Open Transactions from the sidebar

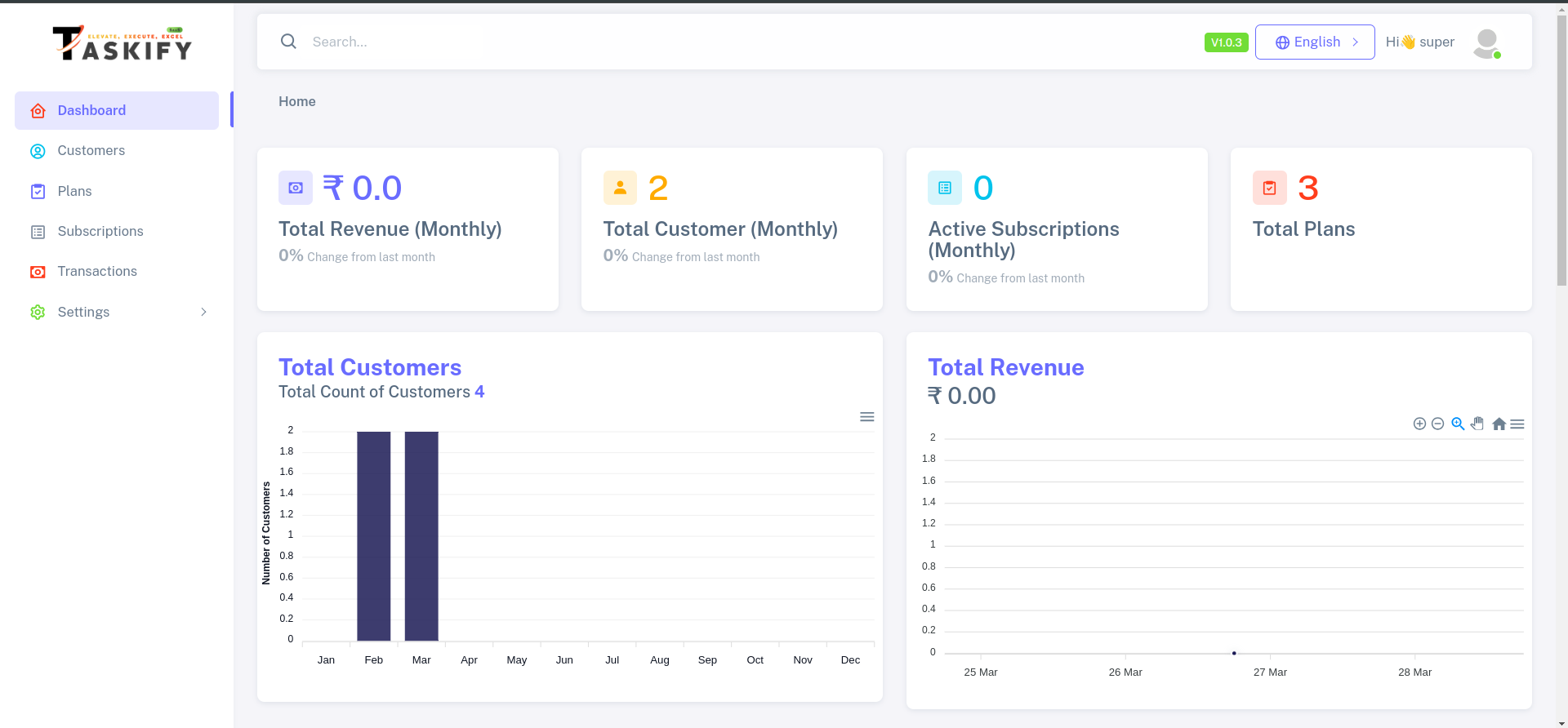point(97,272)
